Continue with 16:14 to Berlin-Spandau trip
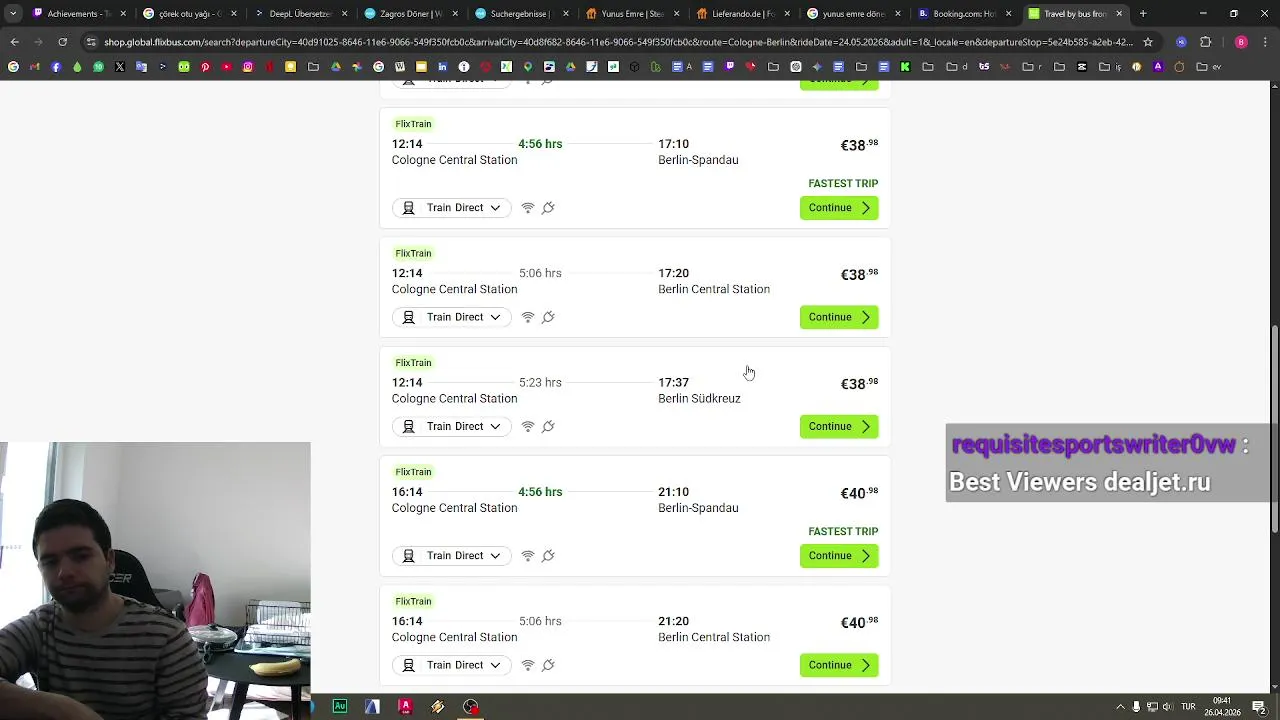Image resolution: width=1280 pixels, height=720 pixels. (839, 556)
